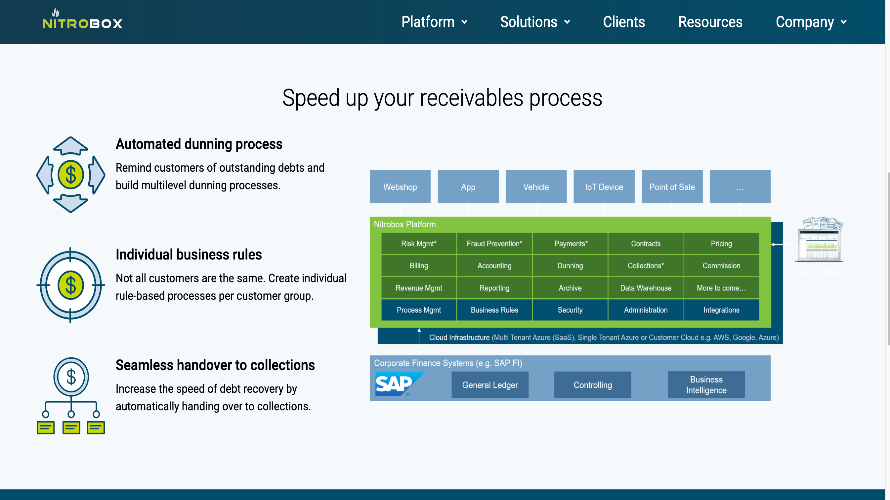Expand the Company dropdown menu
This screenshot has width=890, height=500.
(x=811, y=22)
